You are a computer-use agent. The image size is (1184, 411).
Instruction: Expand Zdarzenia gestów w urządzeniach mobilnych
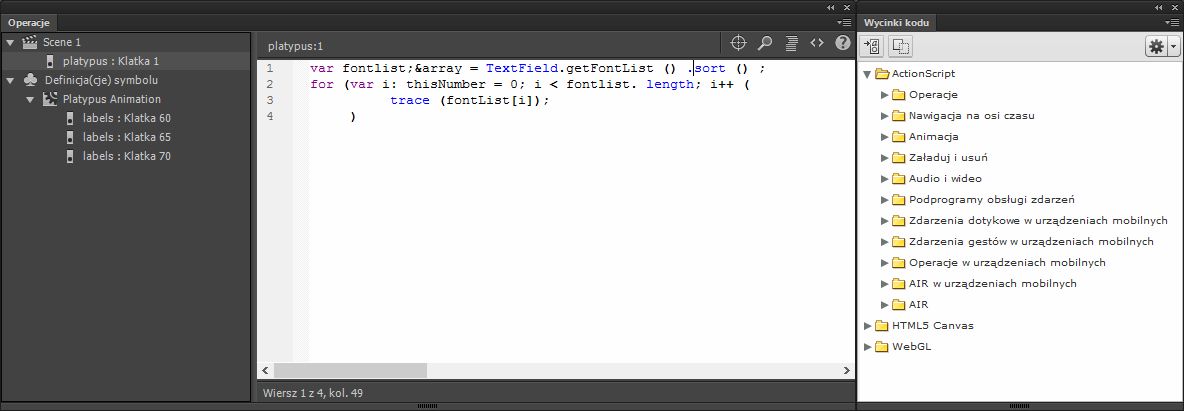[884, 242]
